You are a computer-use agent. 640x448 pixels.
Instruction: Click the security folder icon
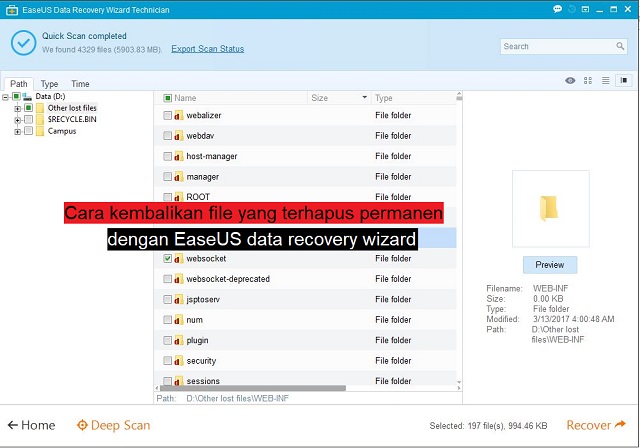pyautogui.click(x=178, y=361)
